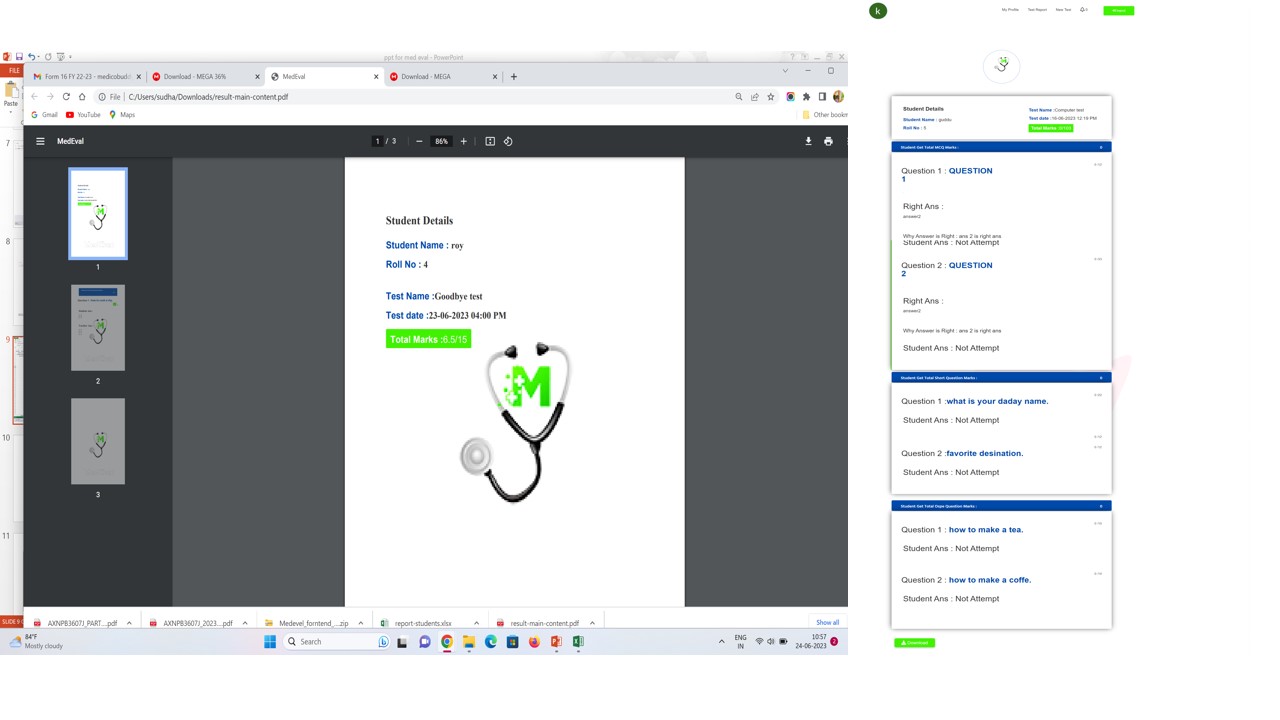Bookmark this page with the star icon
Viewport: 1280px width, 720px height.
(x=770, y=97)
